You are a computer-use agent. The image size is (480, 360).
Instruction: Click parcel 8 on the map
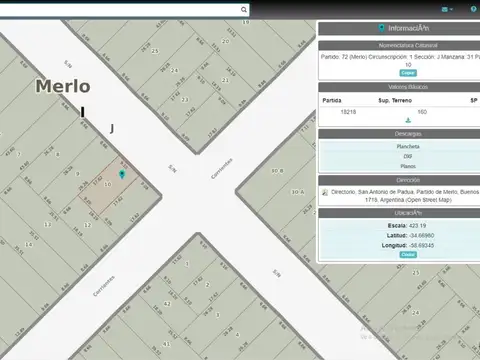pos(58,154)
